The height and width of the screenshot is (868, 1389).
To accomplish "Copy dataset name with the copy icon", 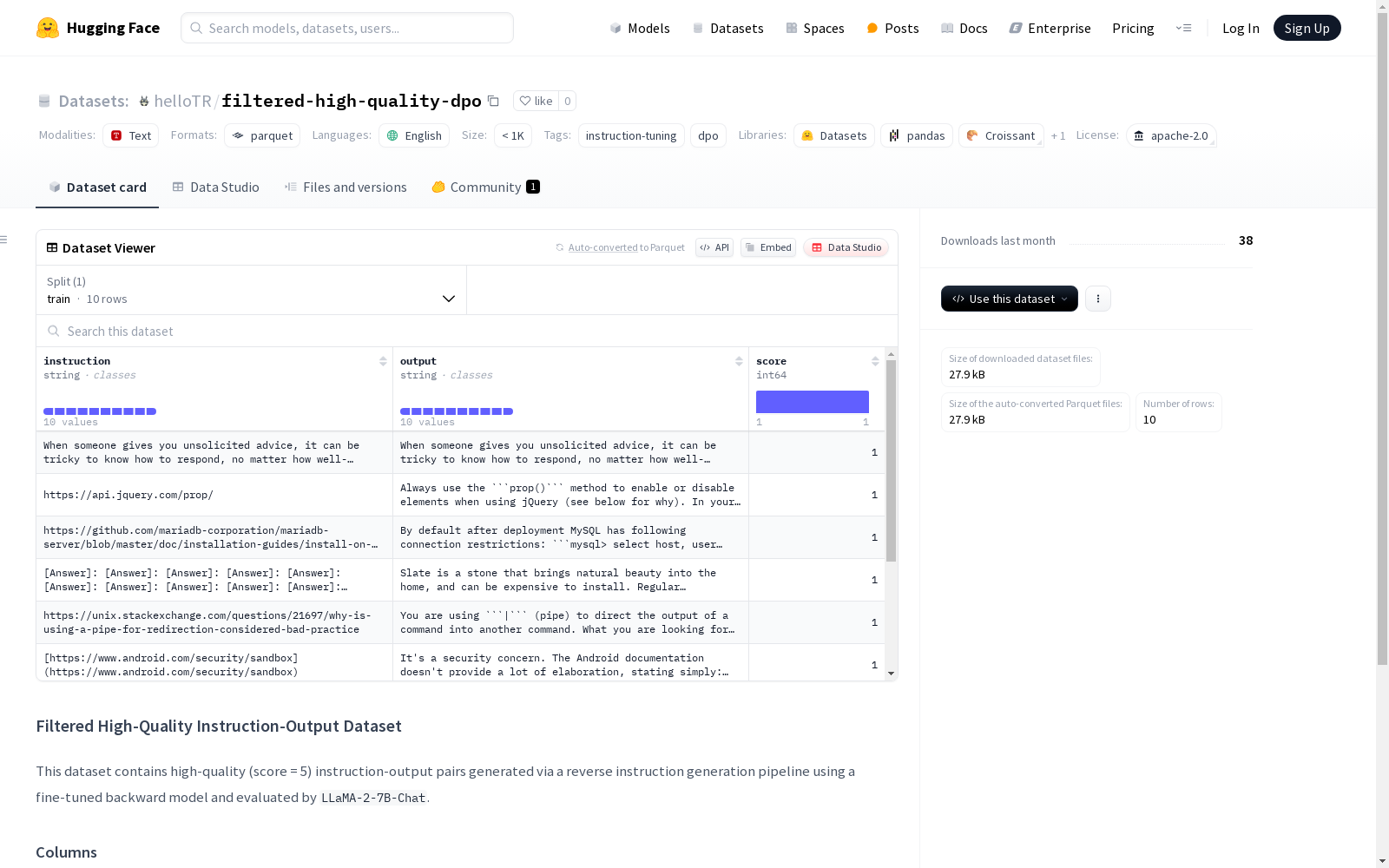I will (x=493, y=101).
